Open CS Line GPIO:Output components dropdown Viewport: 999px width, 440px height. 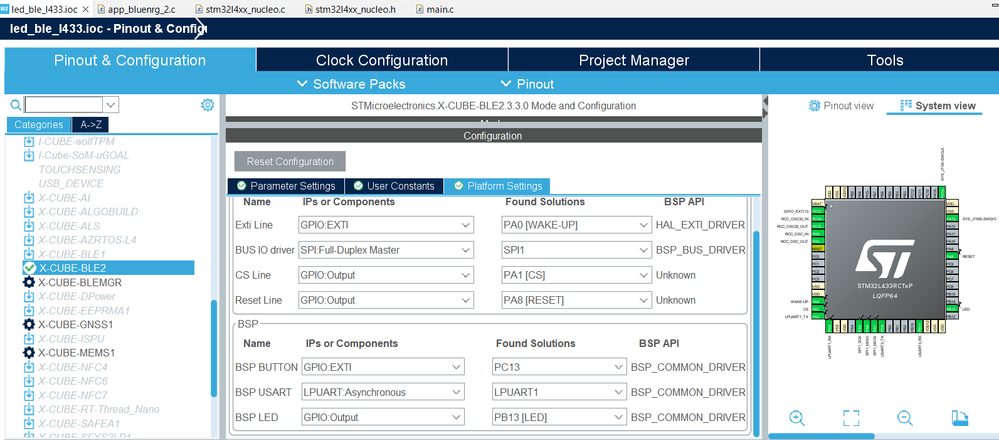386,275
